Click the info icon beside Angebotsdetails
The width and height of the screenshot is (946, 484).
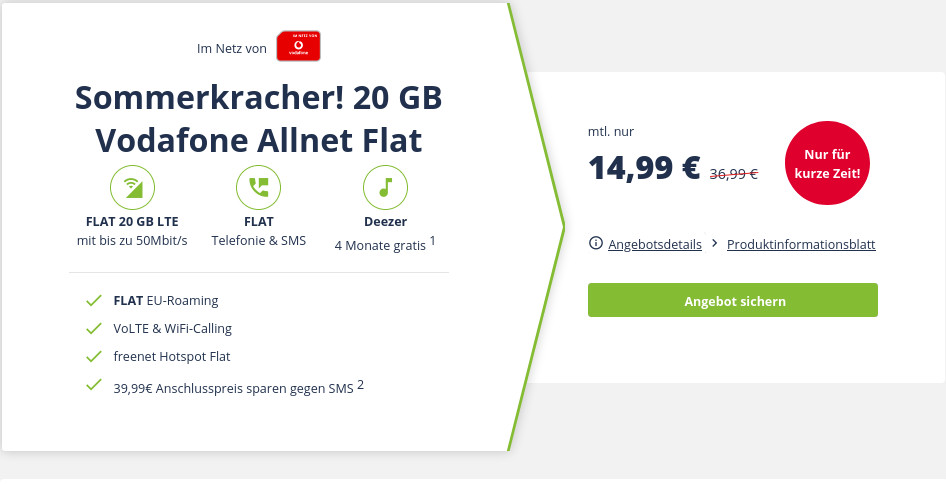[596, 244]
